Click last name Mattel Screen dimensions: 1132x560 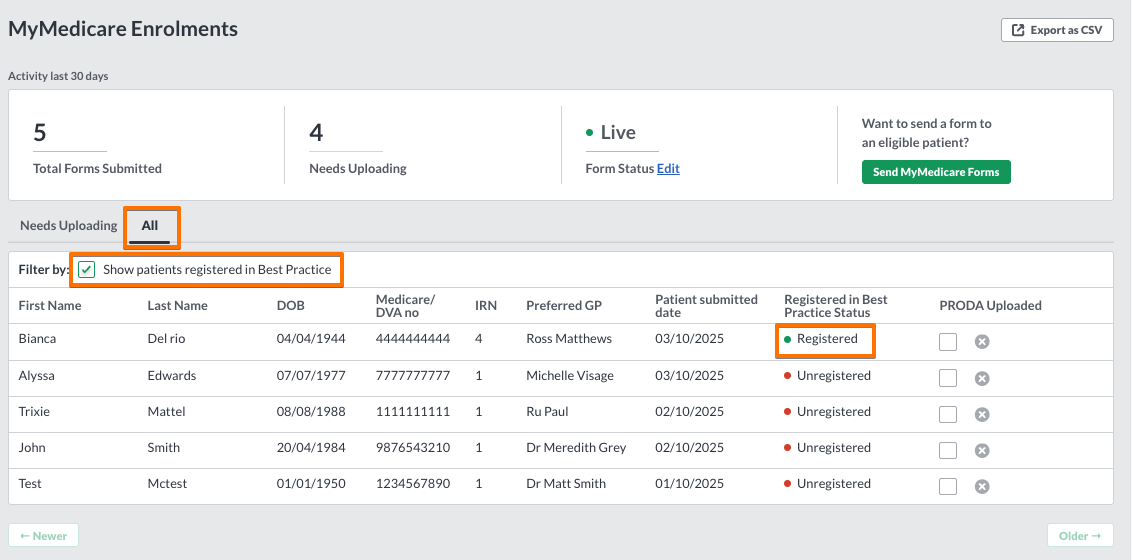pos(166,411)
